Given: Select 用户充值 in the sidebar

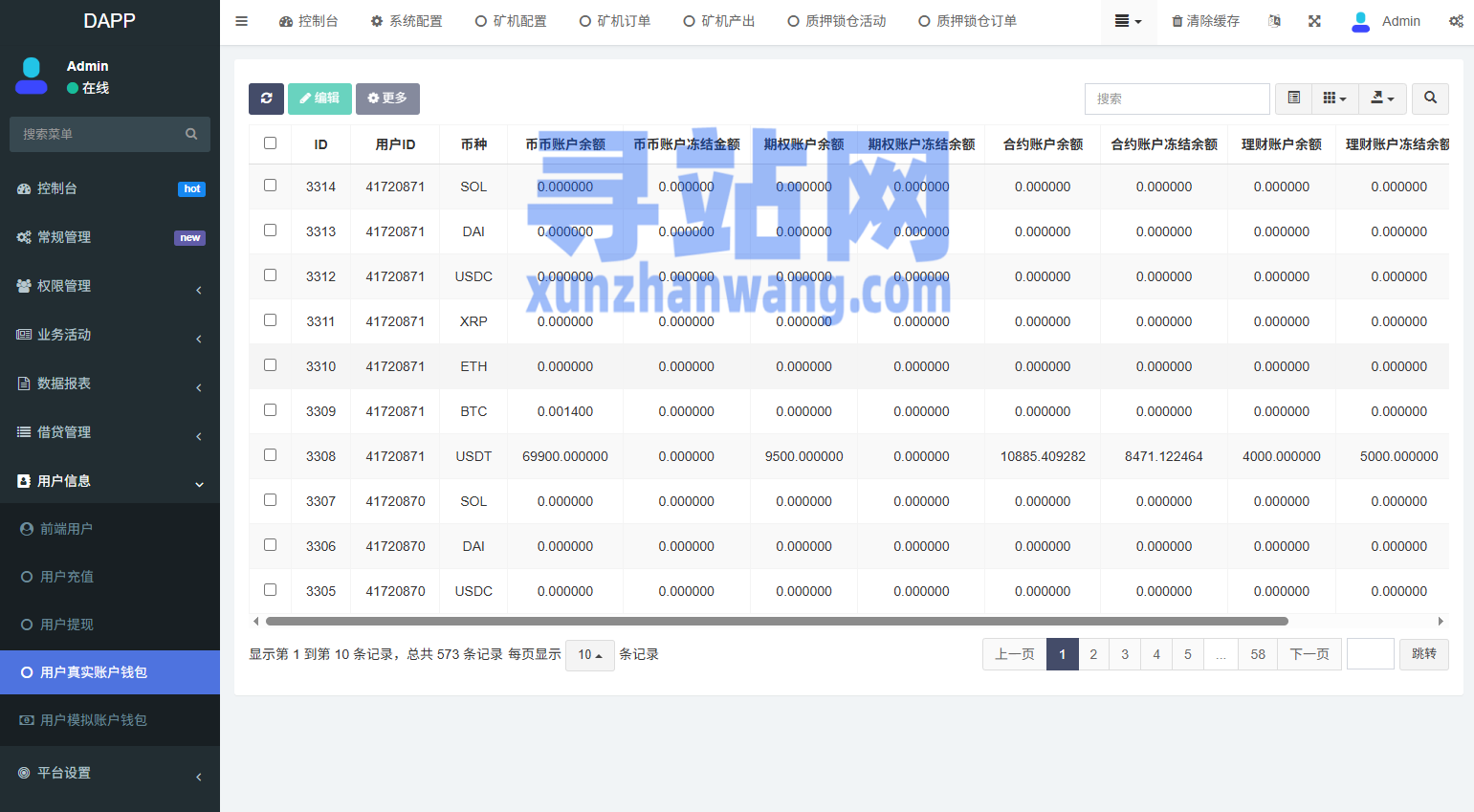Looking at the screenshot, I should point(67,577).
